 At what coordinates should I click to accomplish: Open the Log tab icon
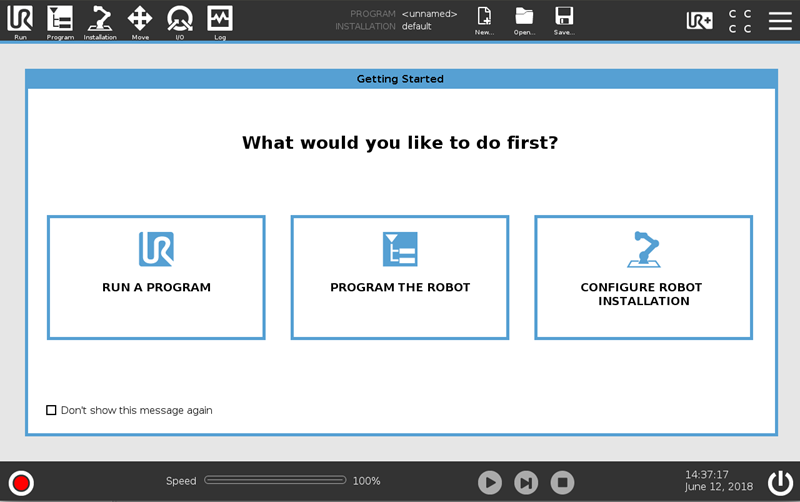[x=220, y=21]
